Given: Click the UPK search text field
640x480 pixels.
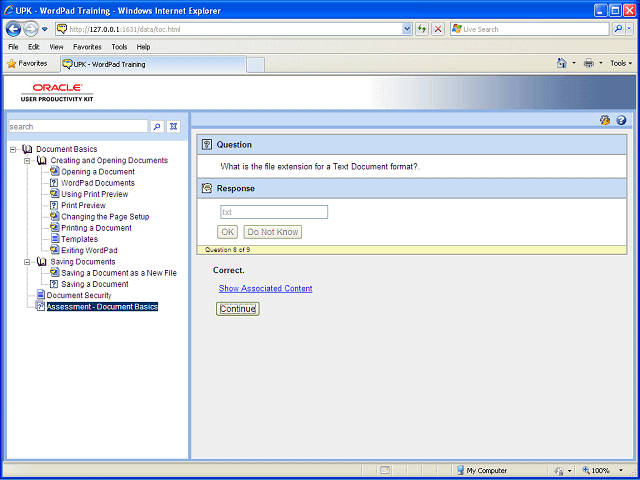Looking at the screenshot, I should pos(78,127).
